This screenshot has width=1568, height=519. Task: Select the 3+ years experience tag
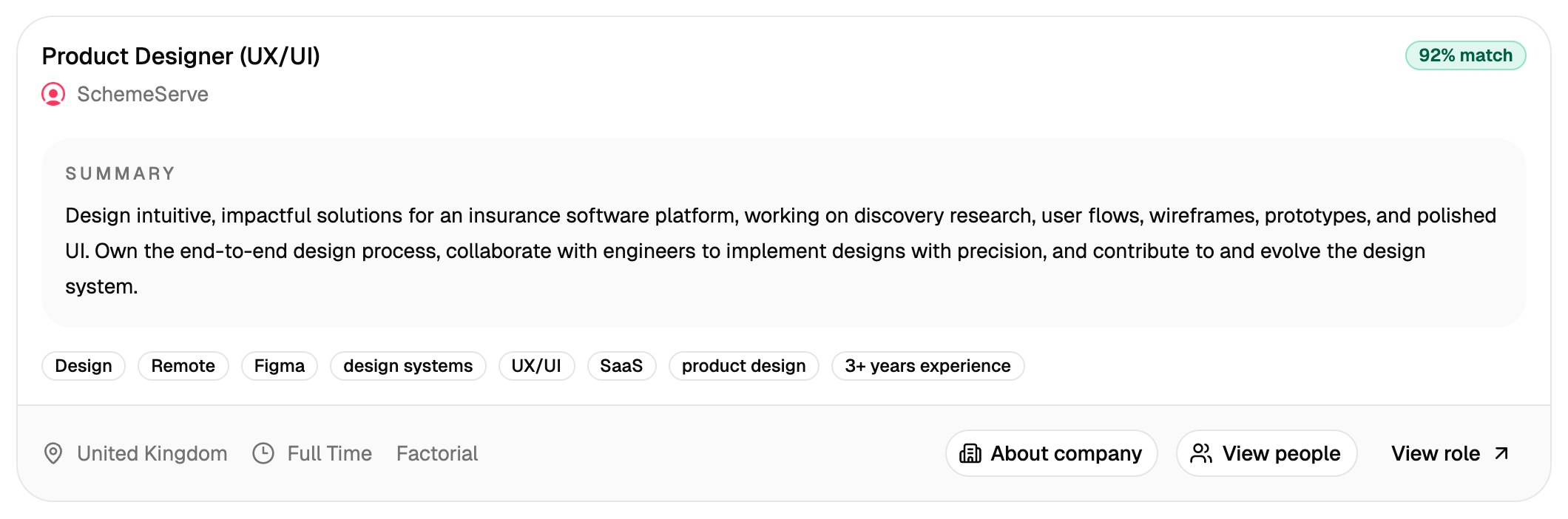[x=927, y=366]
